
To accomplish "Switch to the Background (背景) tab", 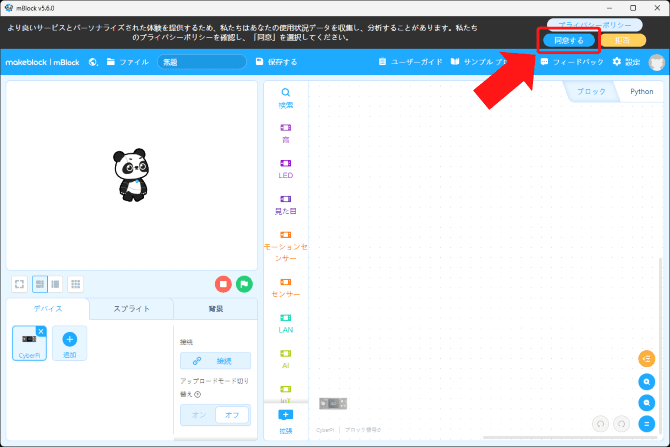I will [x=215, y=309].
